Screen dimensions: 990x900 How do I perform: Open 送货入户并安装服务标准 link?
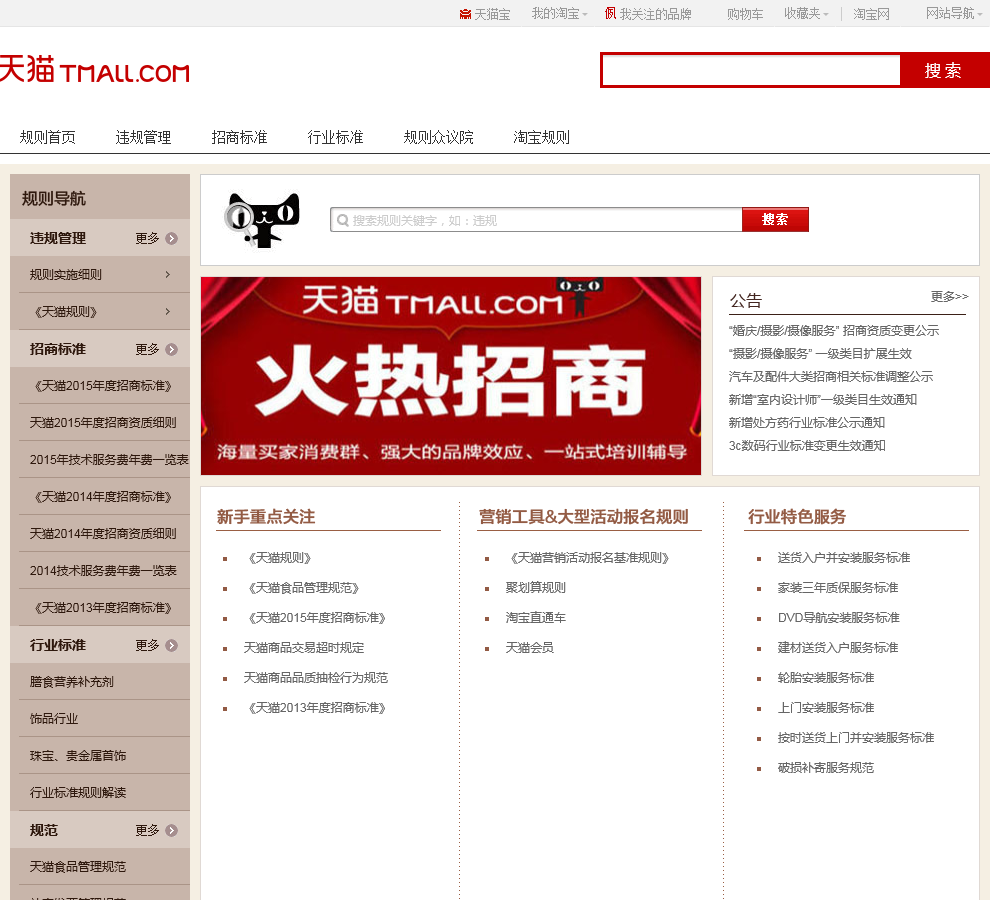(x=844, y=558)
